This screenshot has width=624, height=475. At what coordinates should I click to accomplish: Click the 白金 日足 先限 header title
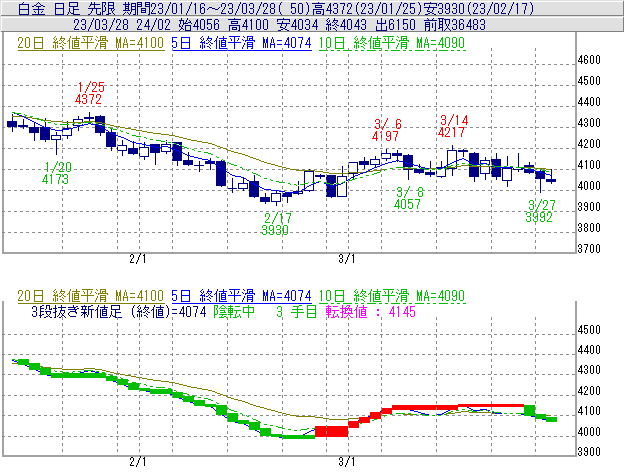click(66, 8)
